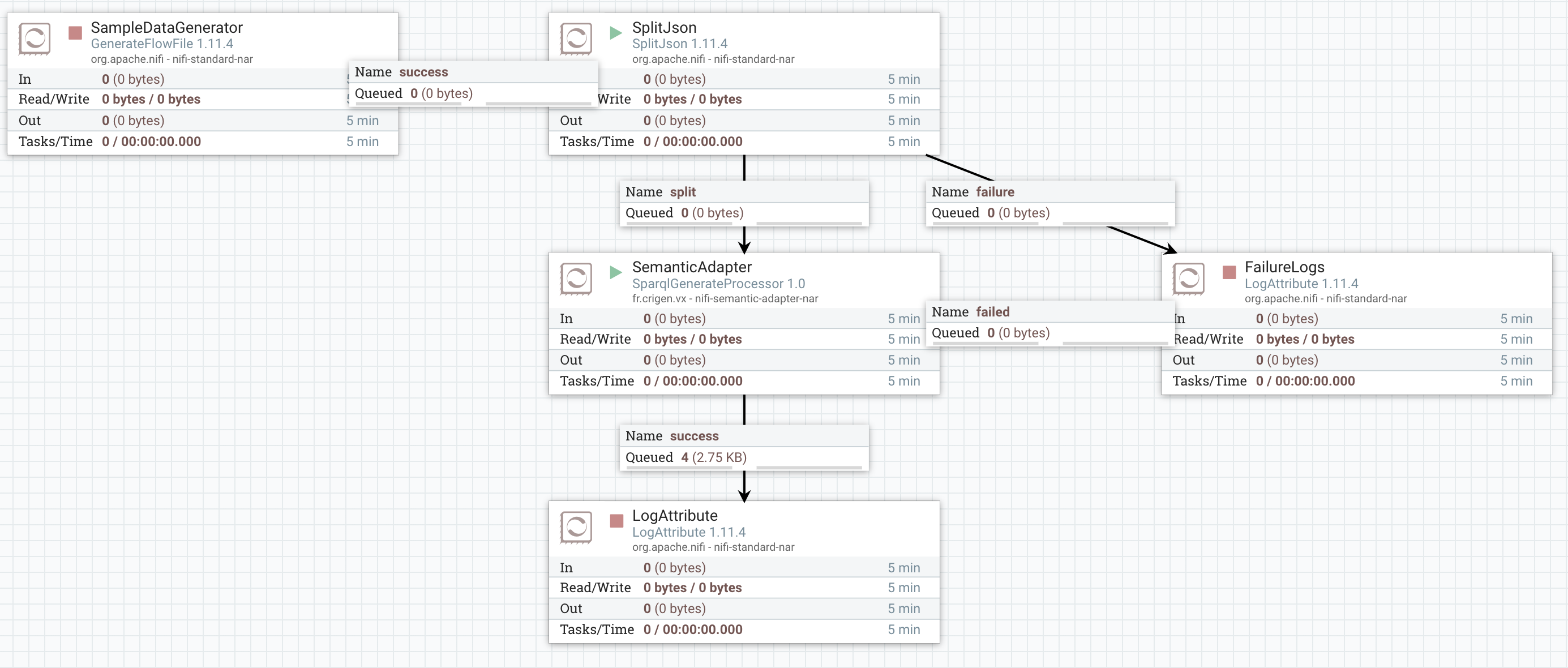
Task: Select the SplitJson processor title
Action: pyautogui.click(x=664, y=28)
